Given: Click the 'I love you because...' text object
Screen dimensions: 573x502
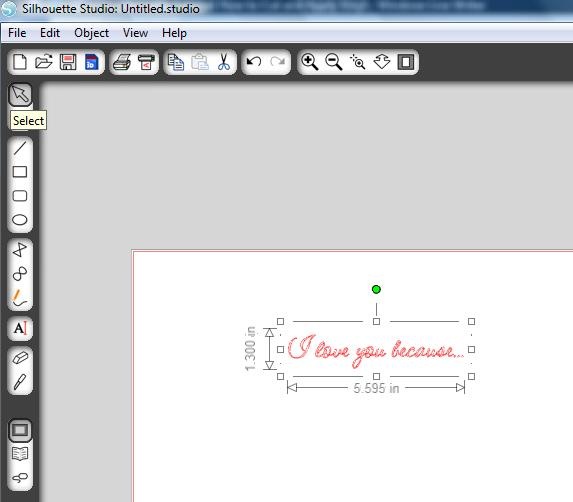Looking at the screenshot, I should [x=376, y=350].
